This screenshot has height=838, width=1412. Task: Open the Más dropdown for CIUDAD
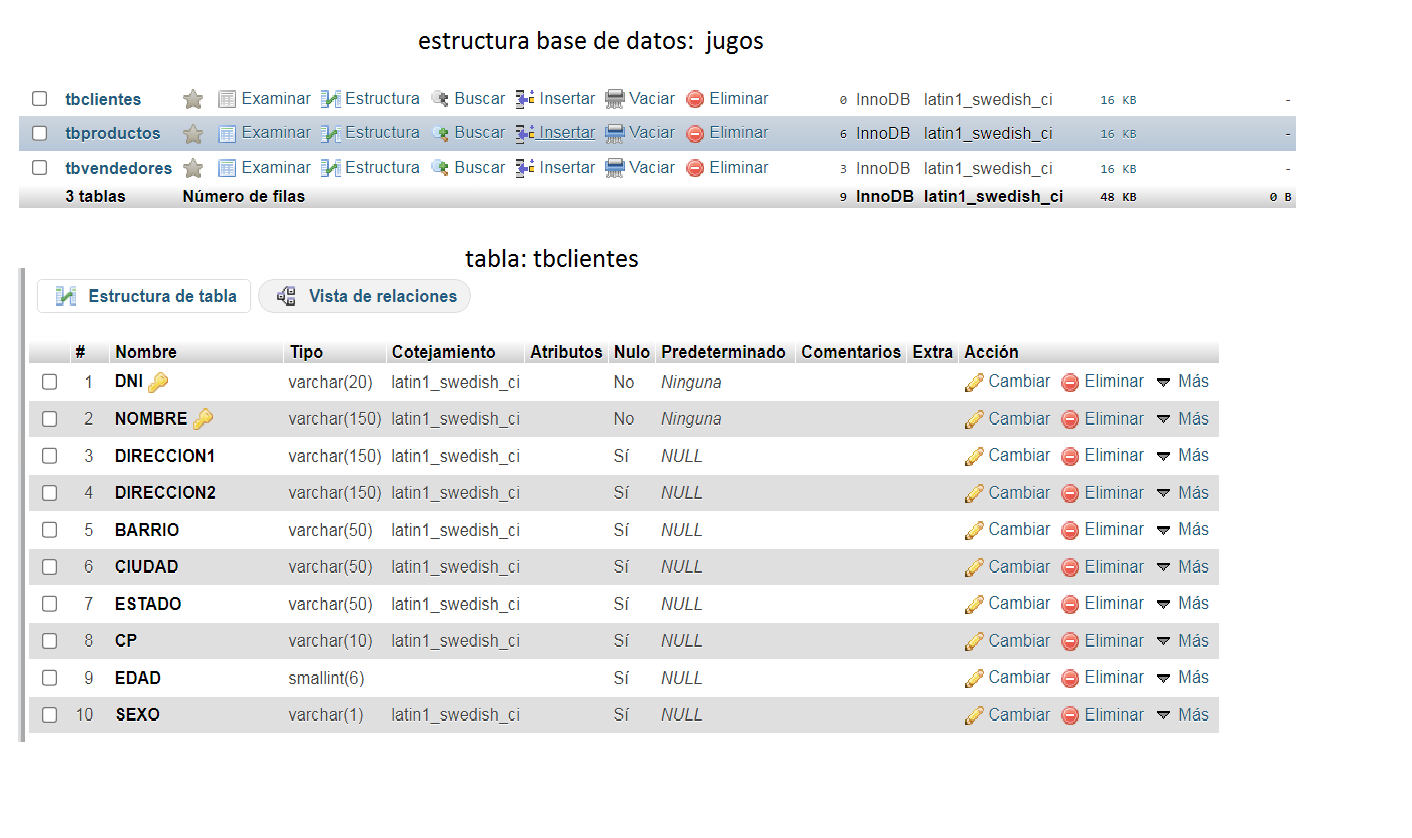(x=1182, y=567)
